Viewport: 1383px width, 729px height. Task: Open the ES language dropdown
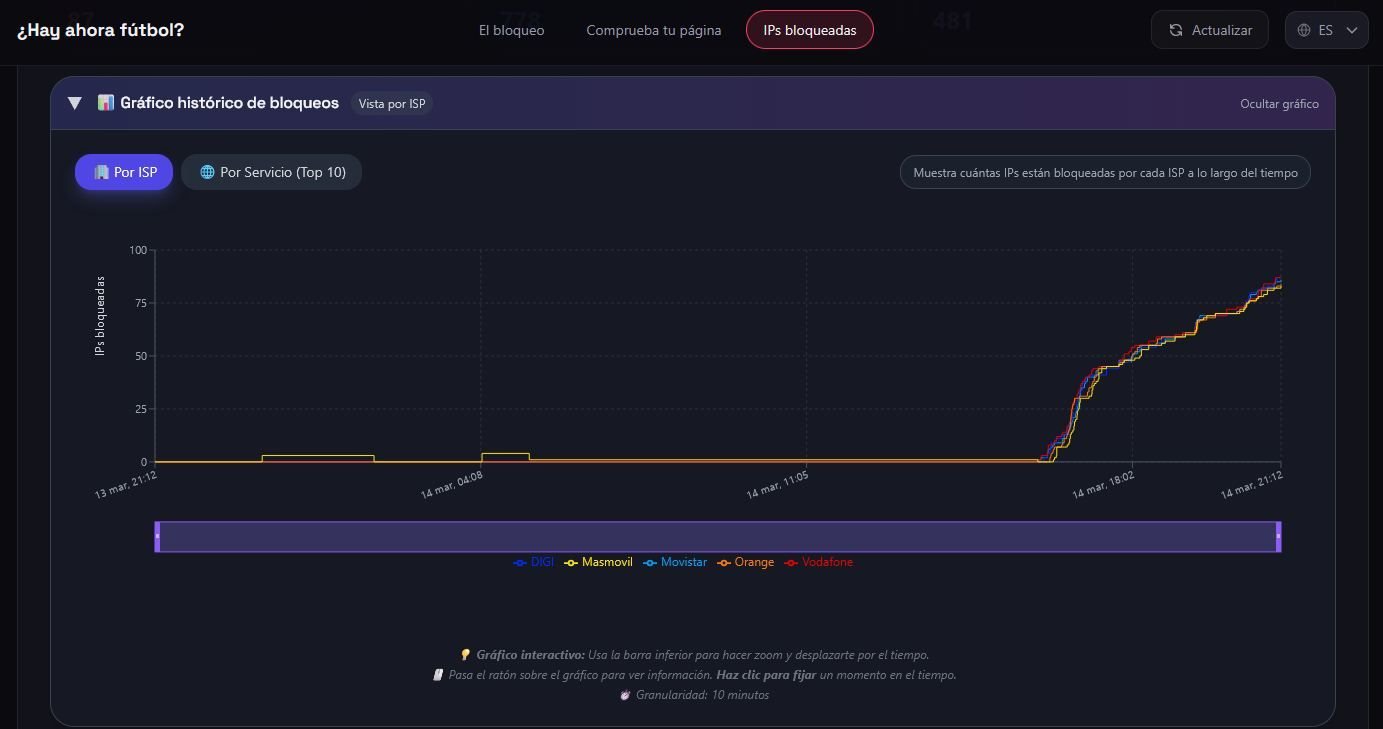click(1326, 30)
